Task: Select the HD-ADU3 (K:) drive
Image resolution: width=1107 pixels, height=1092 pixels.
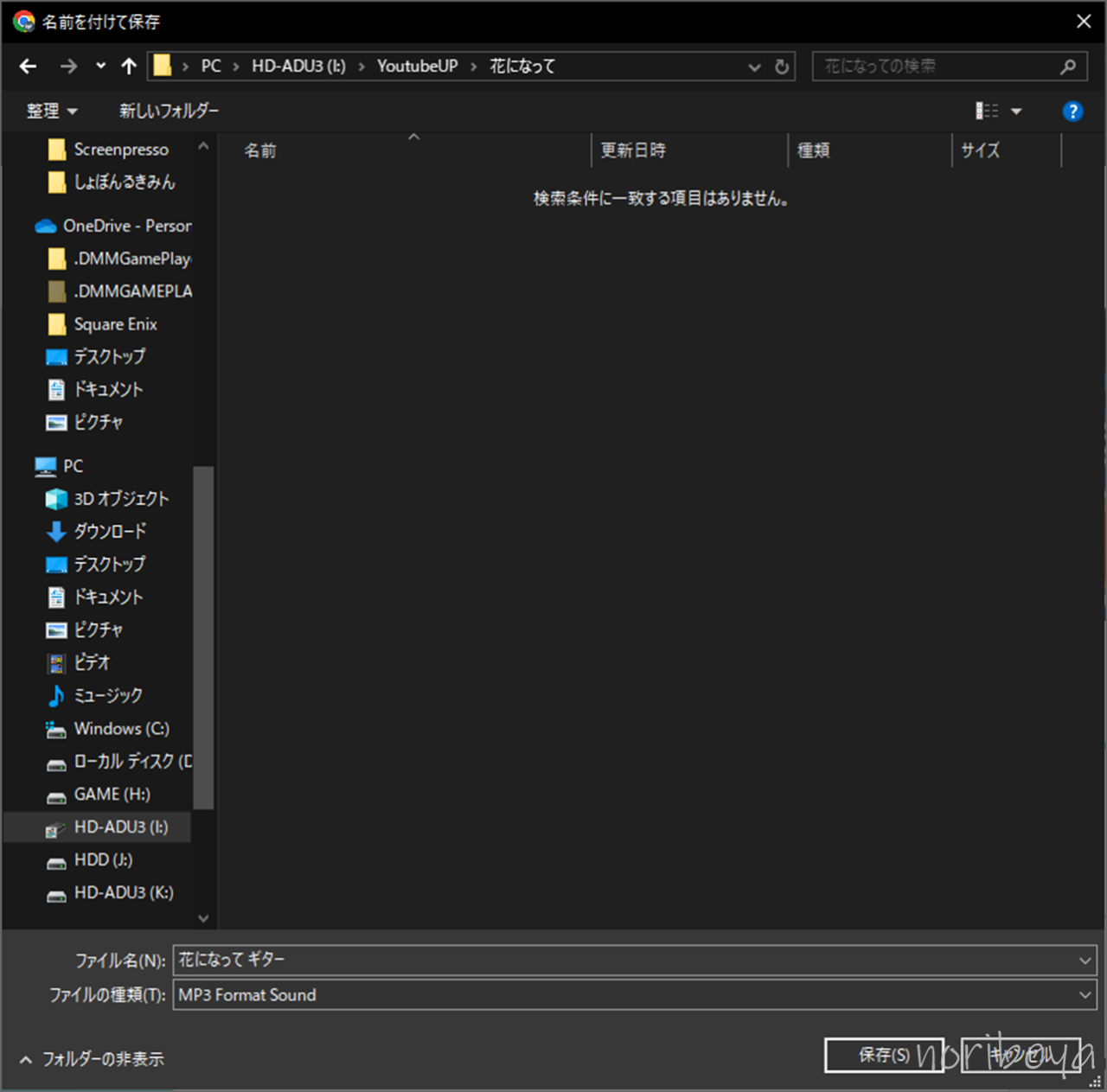Action: (x=109, y=893)
